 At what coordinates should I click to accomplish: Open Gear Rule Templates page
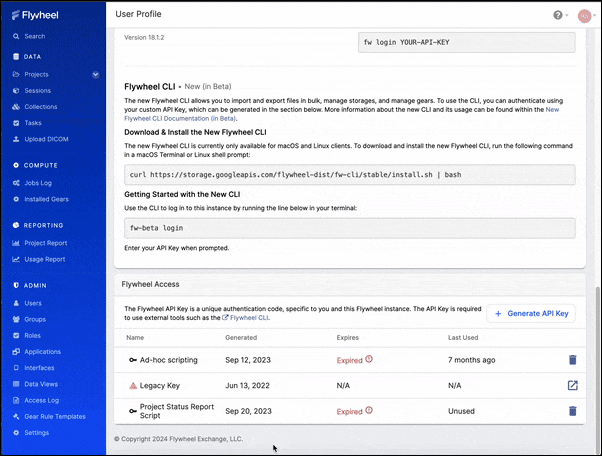pos(55,416)
